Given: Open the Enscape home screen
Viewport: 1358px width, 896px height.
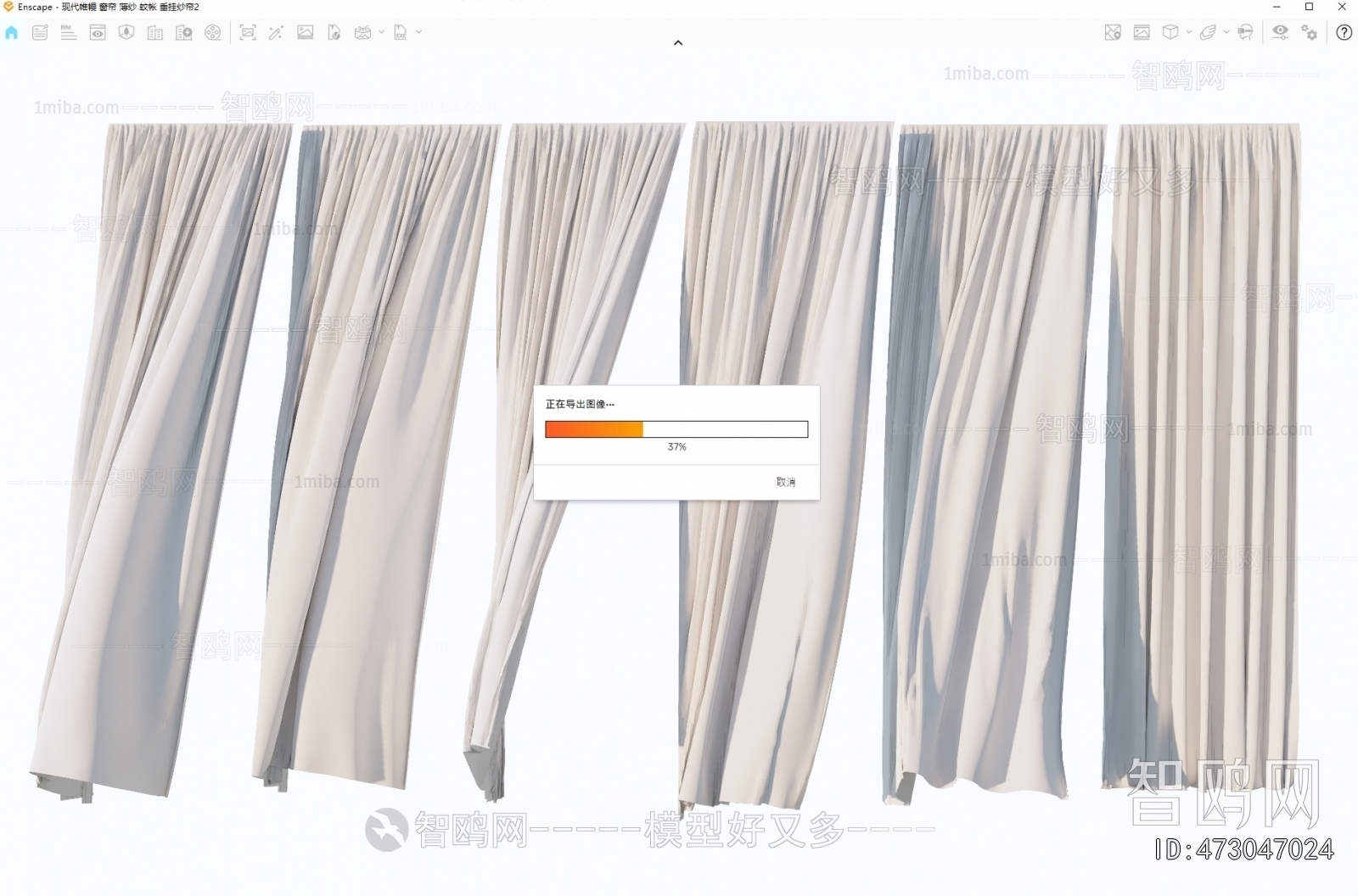Looking at the screenshot, I should [x=12, y=33].
